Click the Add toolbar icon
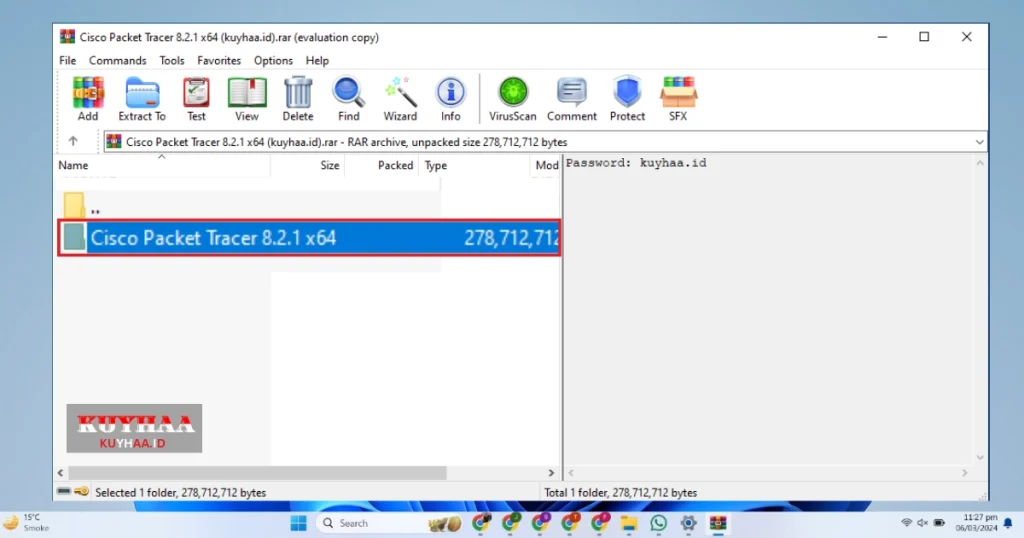This screenshot has width=1024, height=538. (88, 99)
